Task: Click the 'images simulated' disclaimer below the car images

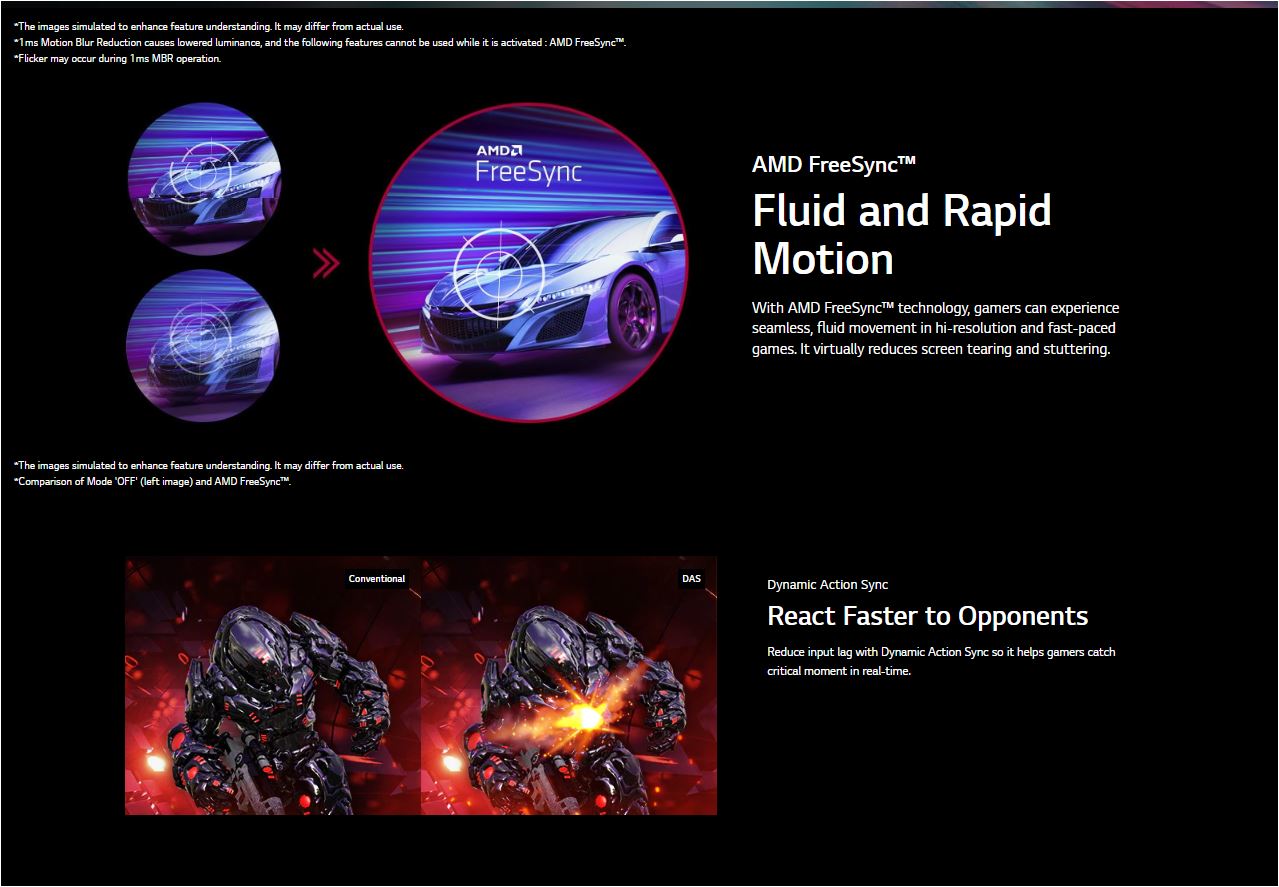Action: [209, 466]
